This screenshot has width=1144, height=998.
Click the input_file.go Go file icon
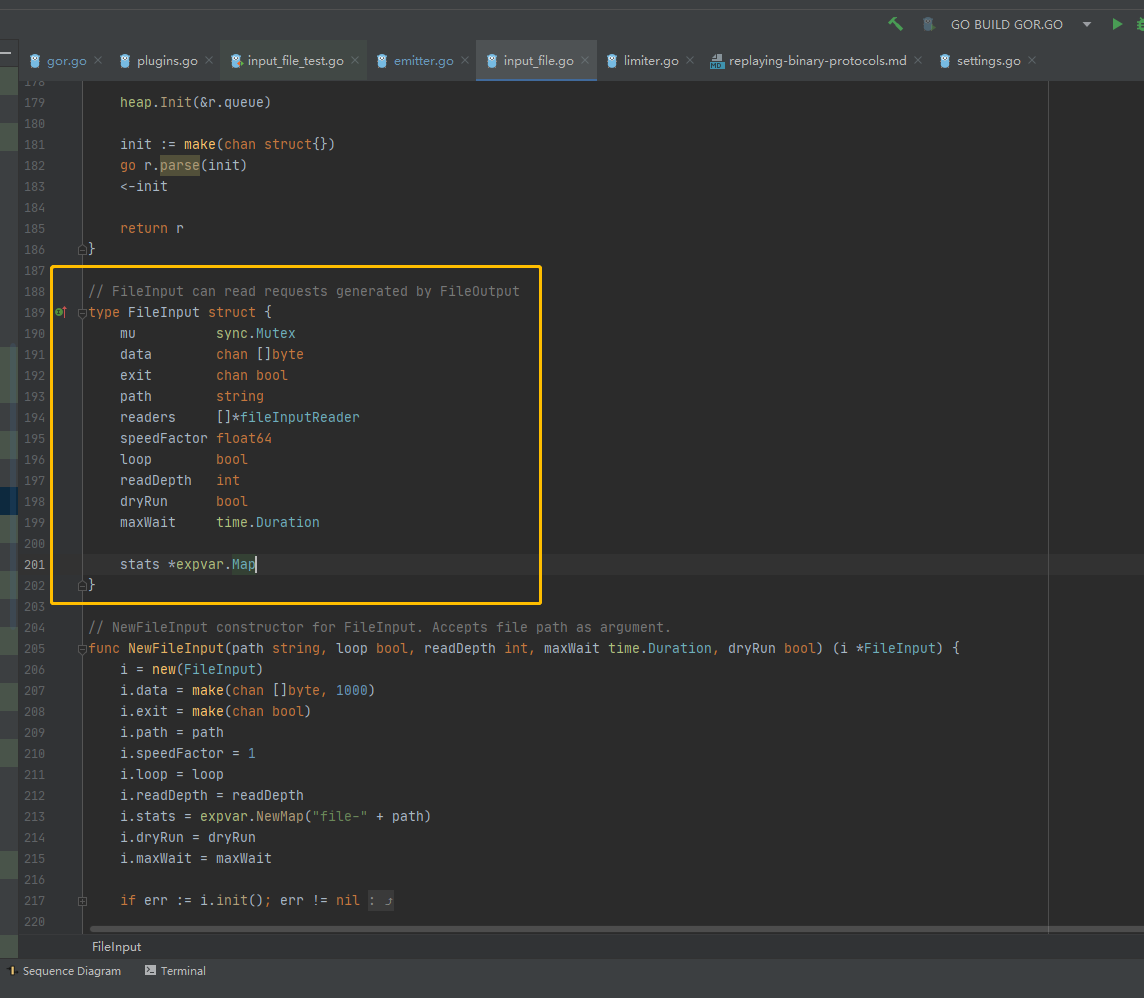point(491,61)
